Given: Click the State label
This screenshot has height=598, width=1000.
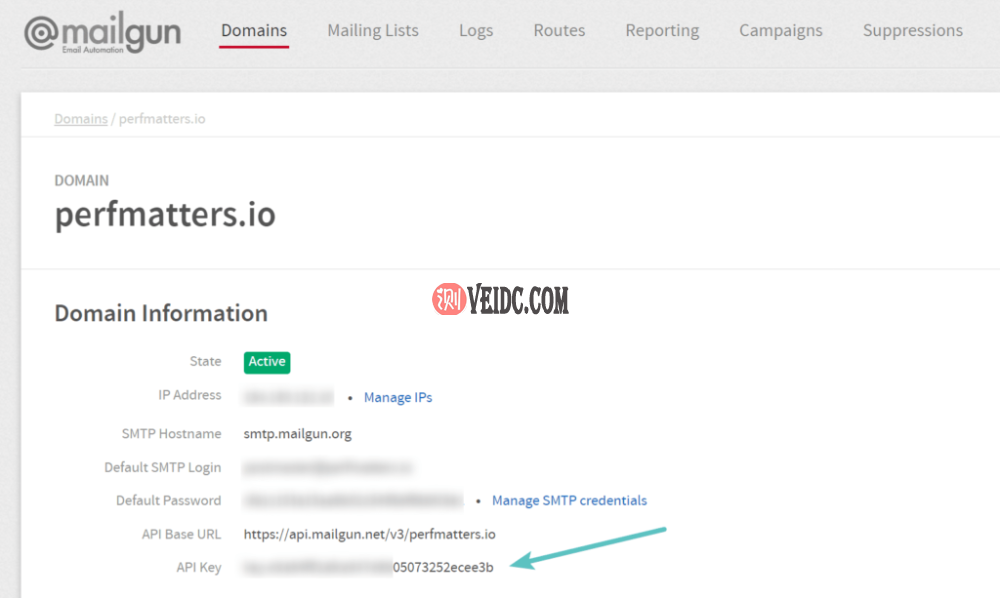Looking at the screenshot, I should [205, 361].
